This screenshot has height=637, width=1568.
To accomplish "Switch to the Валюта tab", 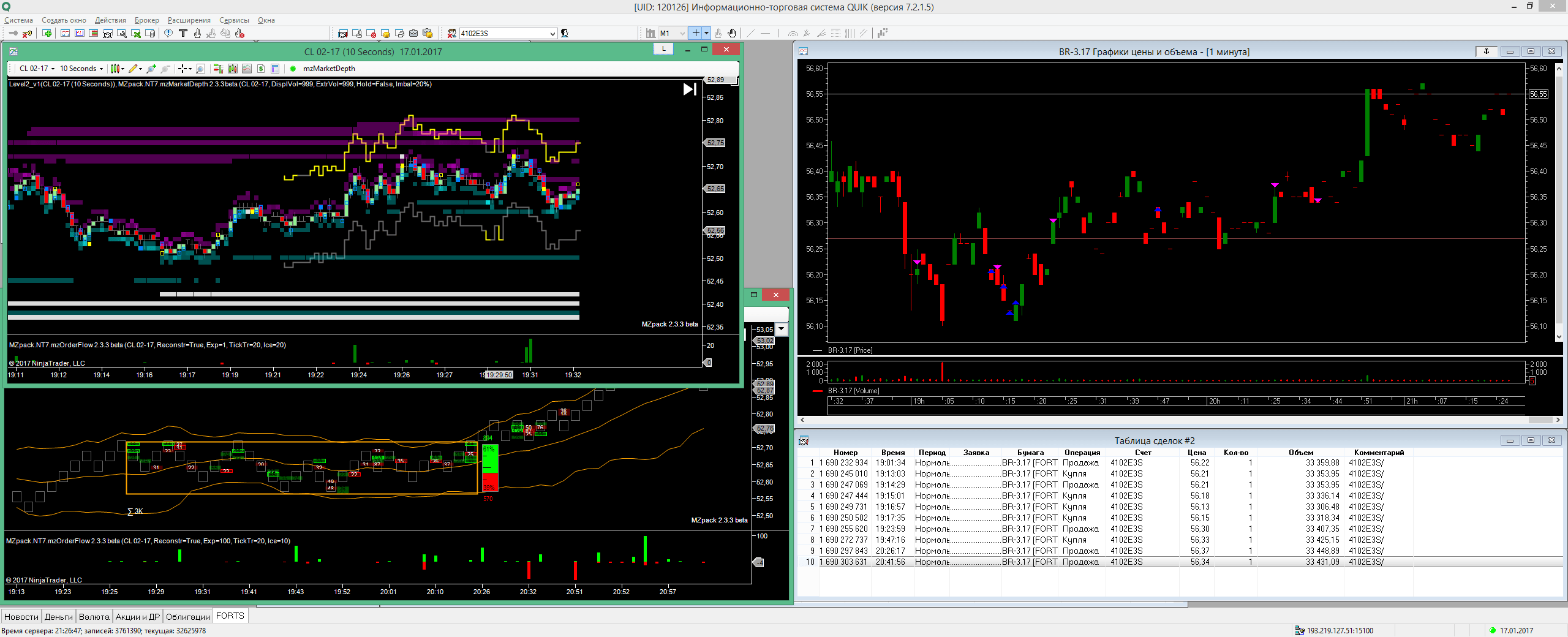I will pyautogui.click(x=94, y=617).
